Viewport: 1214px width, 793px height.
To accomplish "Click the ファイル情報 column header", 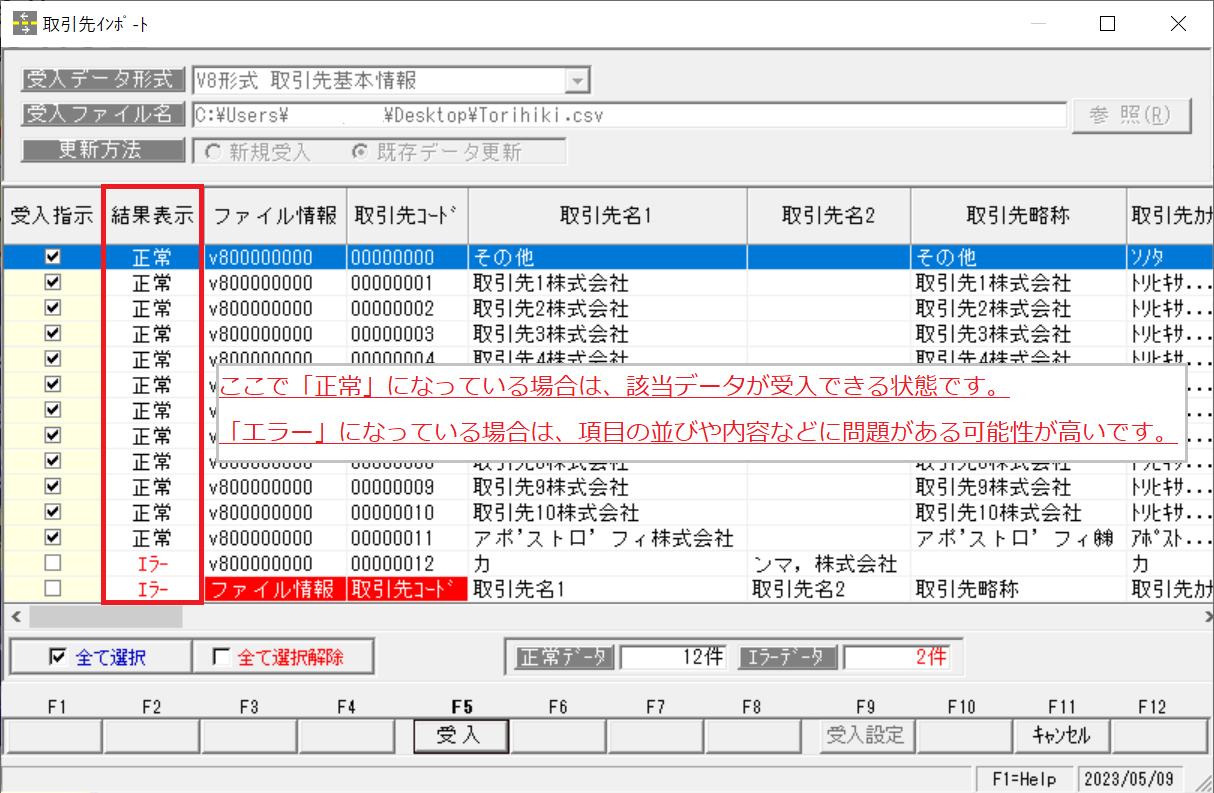I will pyautogui.click(x=275, y=214).
